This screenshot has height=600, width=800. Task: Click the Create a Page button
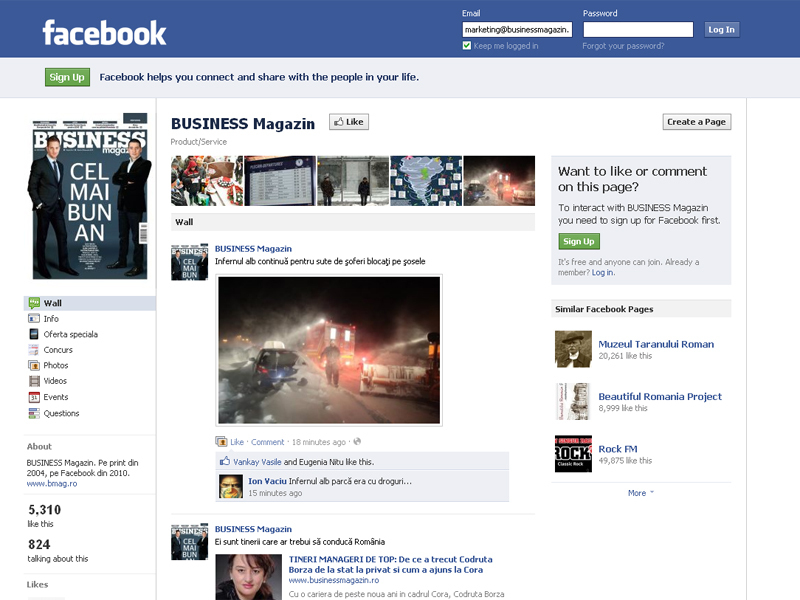coord(696,122)
